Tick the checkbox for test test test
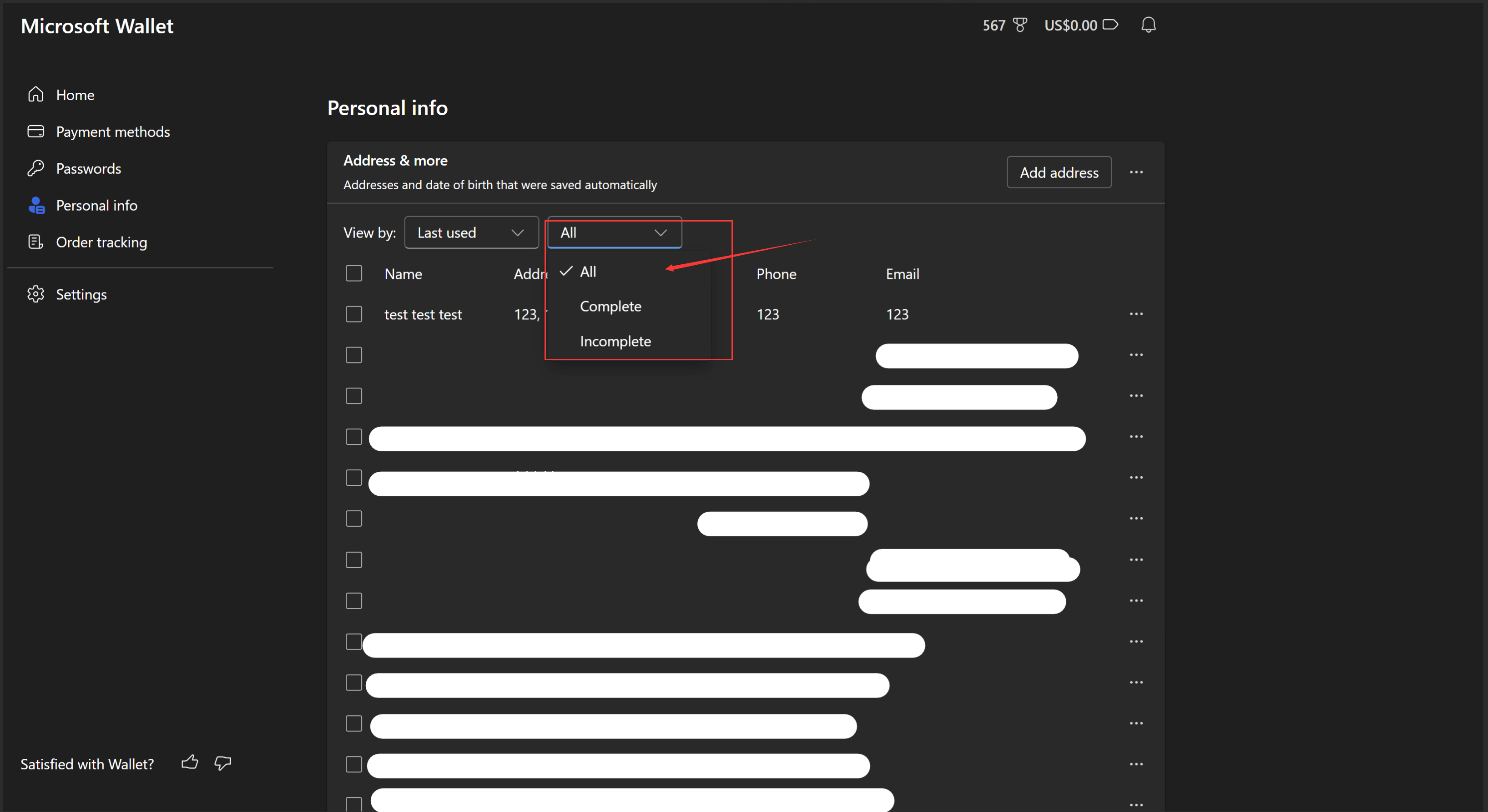 [353, 314]
